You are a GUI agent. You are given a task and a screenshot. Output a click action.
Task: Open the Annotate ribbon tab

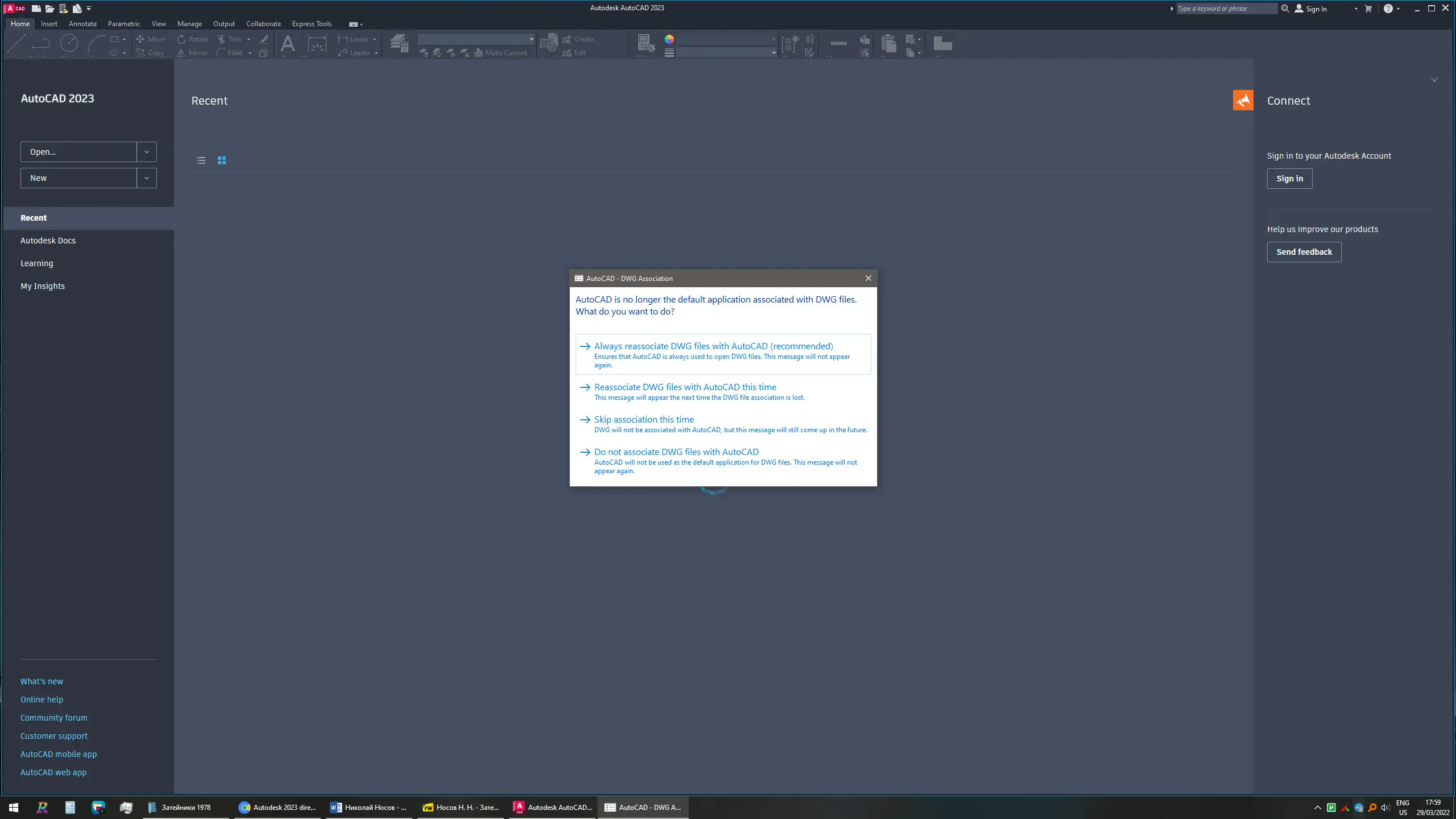(82, 24)
